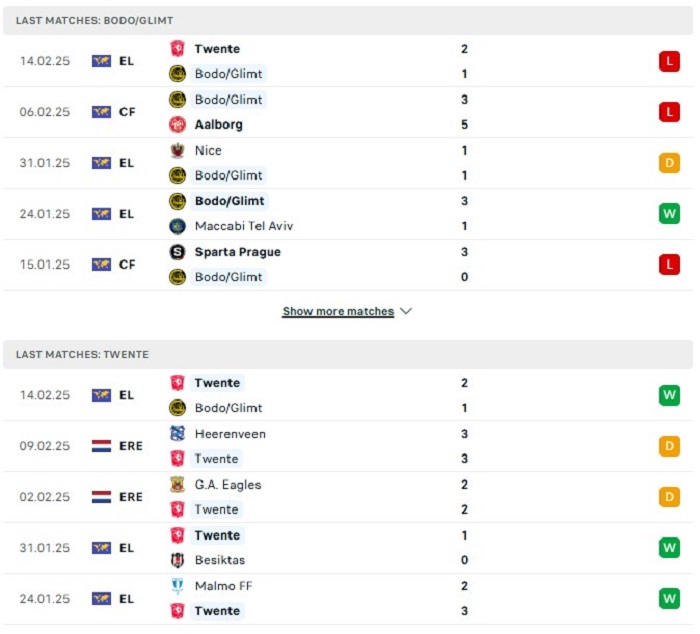The height and width of the screenshot is (634, 700).
Task: Click the orange D badge for Nice match
Action: click(669, 163)
